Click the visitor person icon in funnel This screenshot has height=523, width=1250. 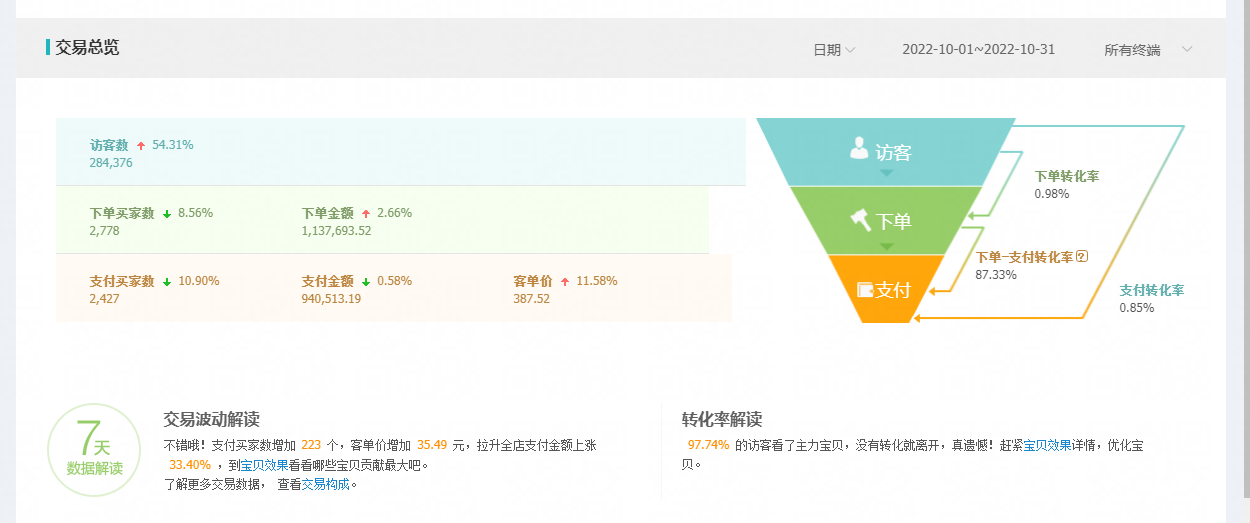point(859,149)
